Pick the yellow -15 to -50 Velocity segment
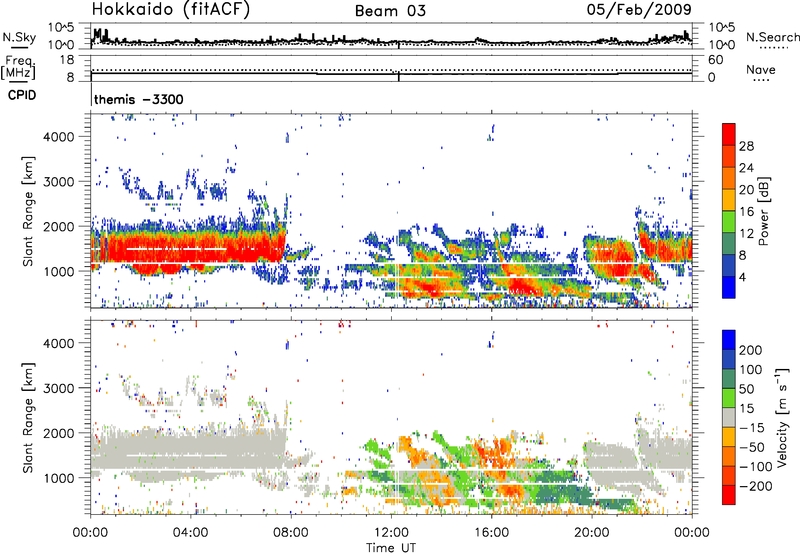Image resolution: width=800 pixels, height=554 pixels. (x=729, y=437)
